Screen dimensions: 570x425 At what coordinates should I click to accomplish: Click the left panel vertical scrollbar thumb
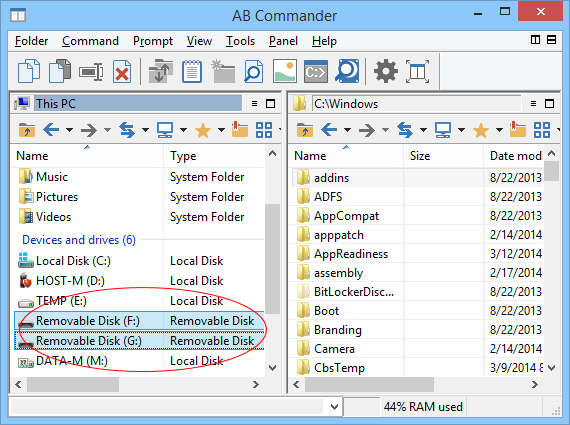coord(272,258)
